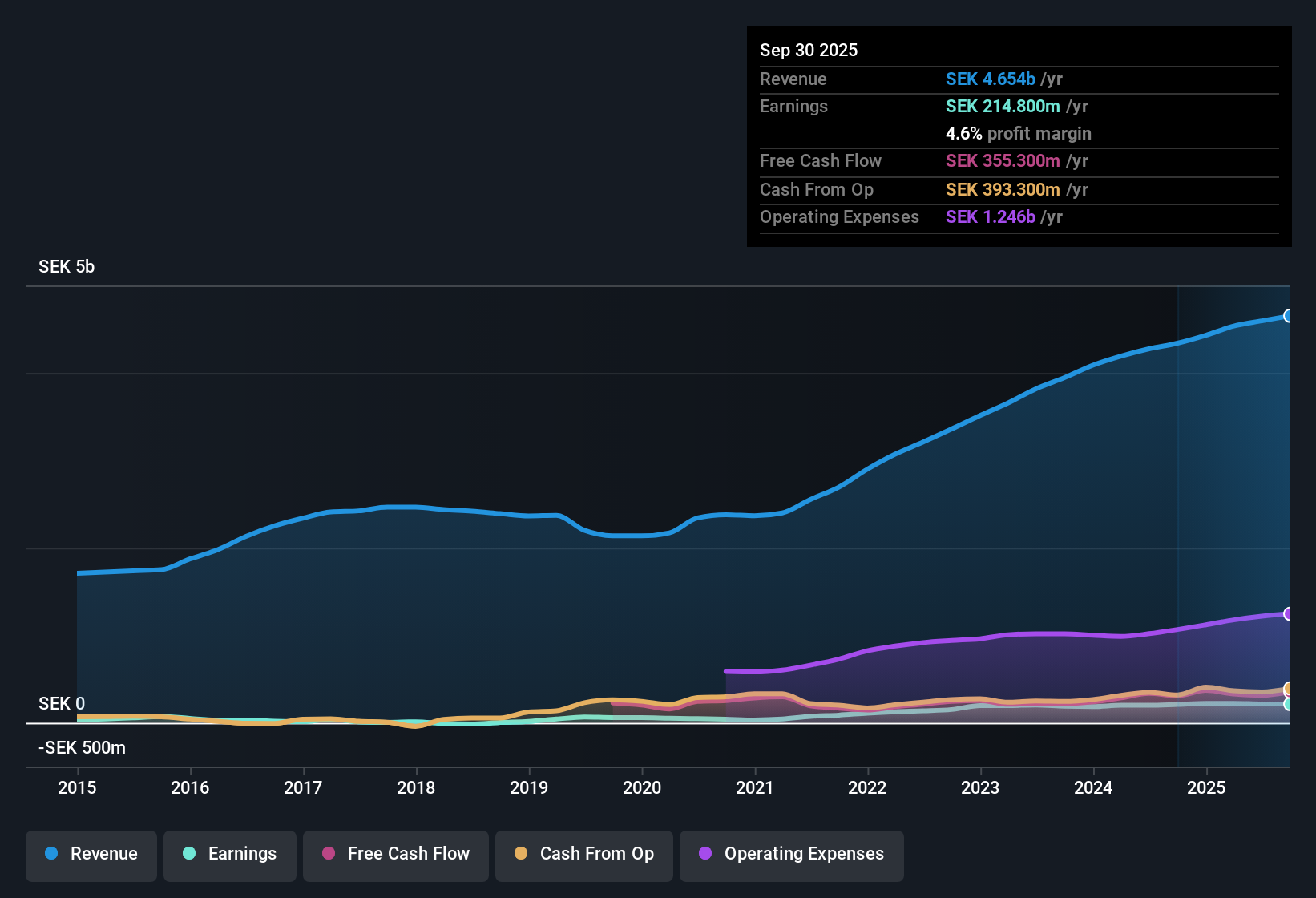1316x898 pixels.
Task: Select the Earnings row in the tooltip
Action: pos(1018,106)
